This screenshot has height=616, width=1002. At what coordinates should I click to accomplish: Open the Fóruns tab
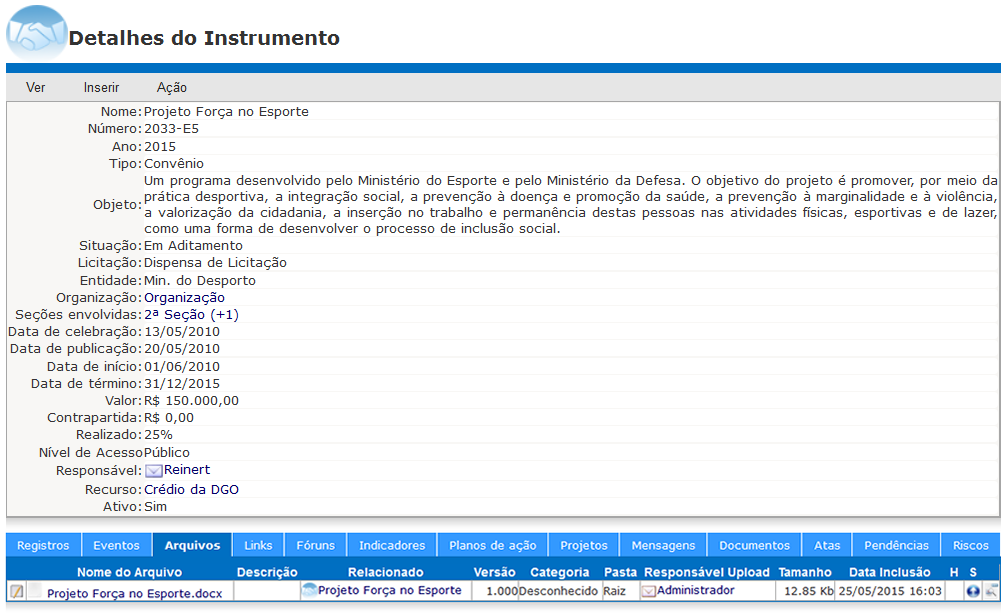point(316,545)
